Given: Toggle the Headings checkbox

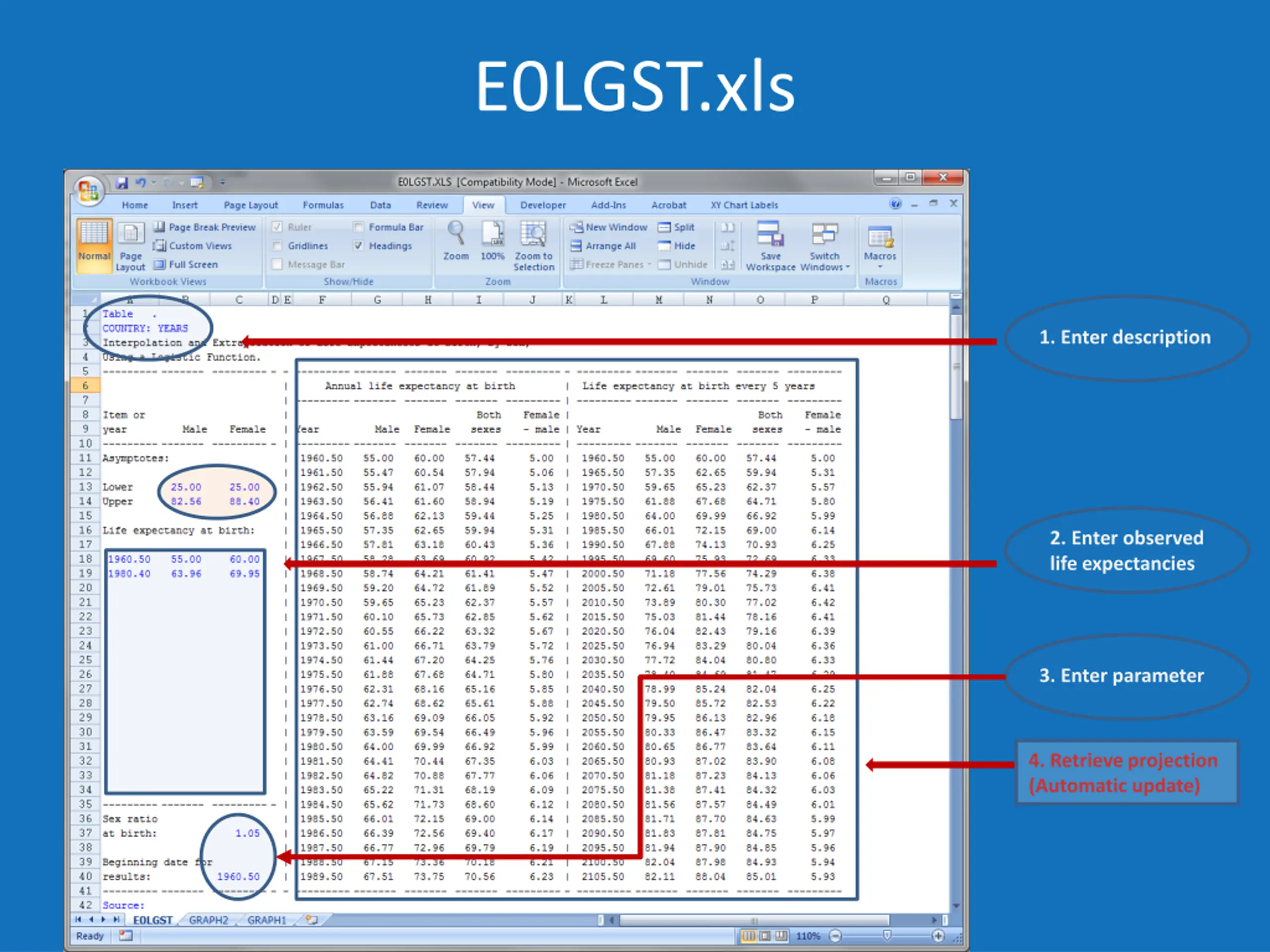Looking at the screenshot, I should 358,245.
